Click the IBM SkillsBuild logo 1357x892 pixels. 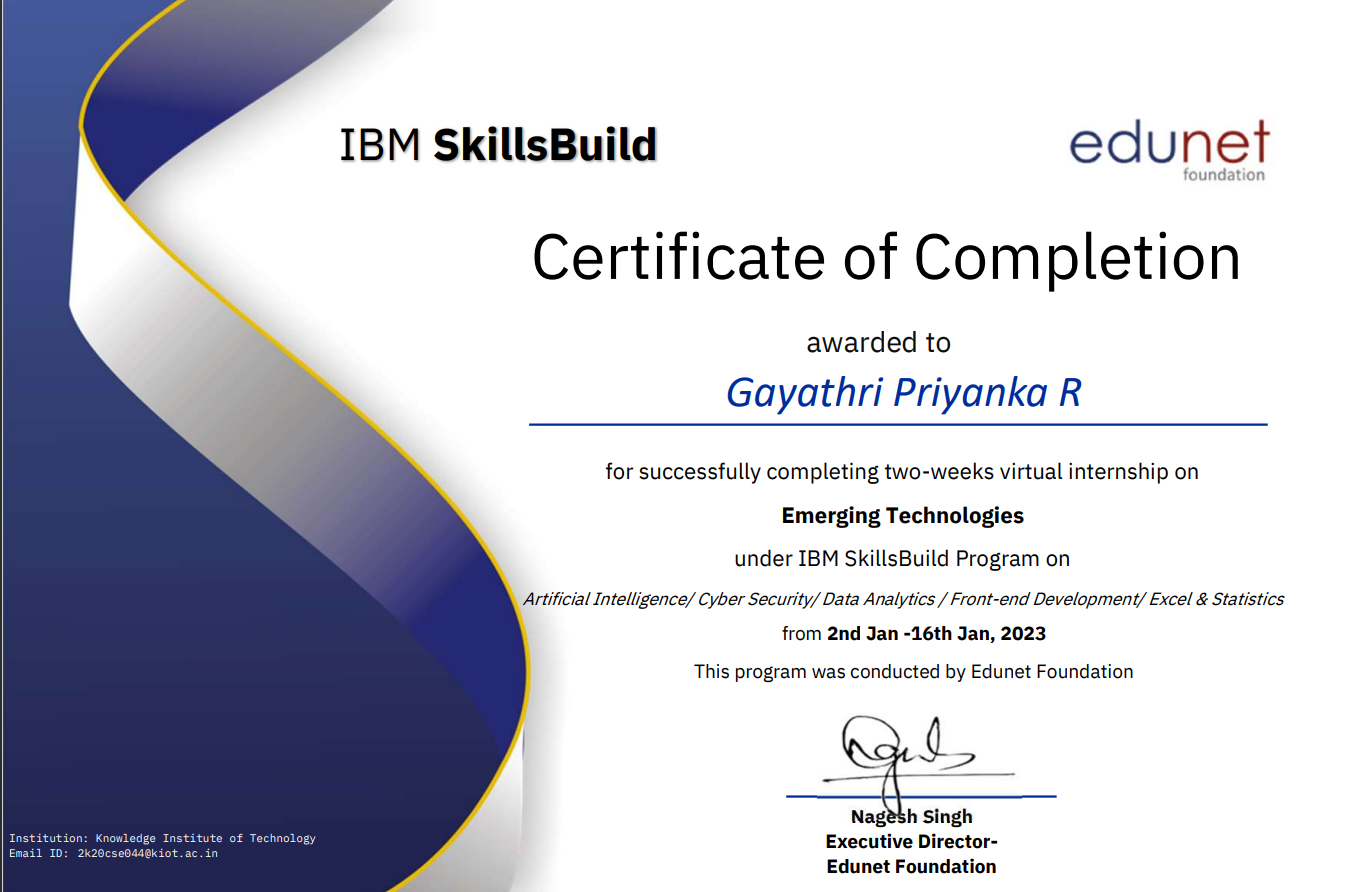point(498,145)
